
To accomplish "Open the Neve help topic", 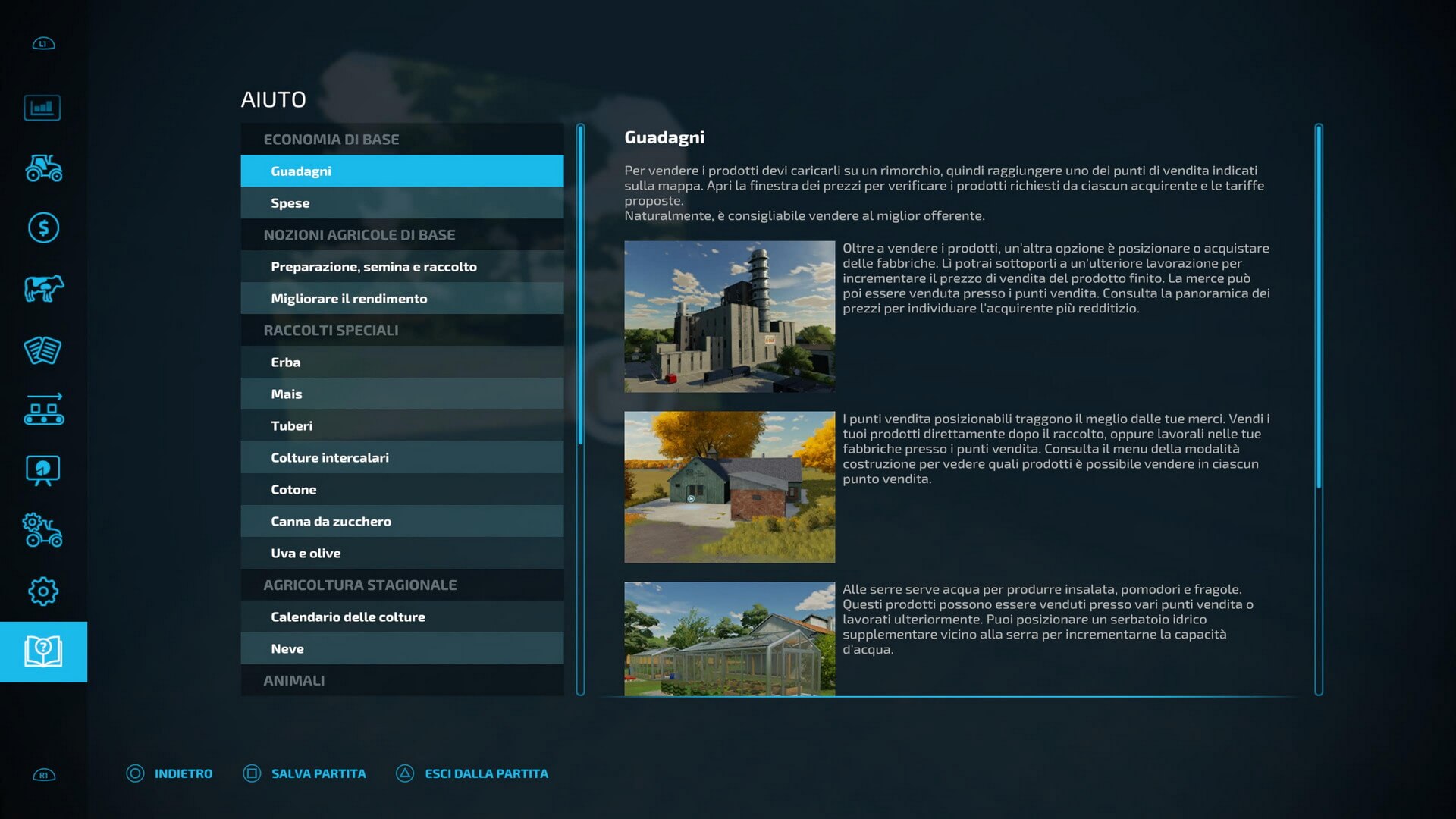I will 402,648.
